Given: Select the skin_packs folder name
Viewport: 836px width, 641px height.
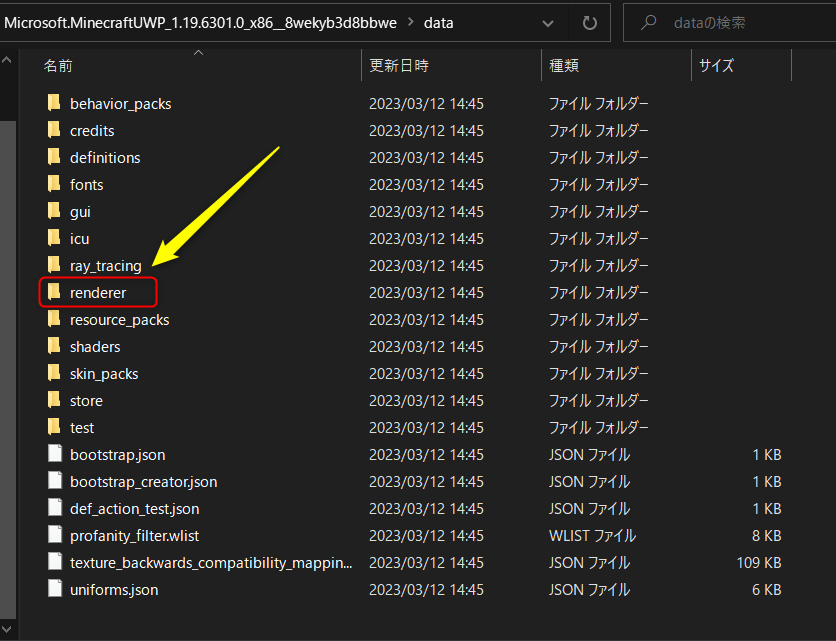Looking at the screenshot, I should click(x=104, y=373).
